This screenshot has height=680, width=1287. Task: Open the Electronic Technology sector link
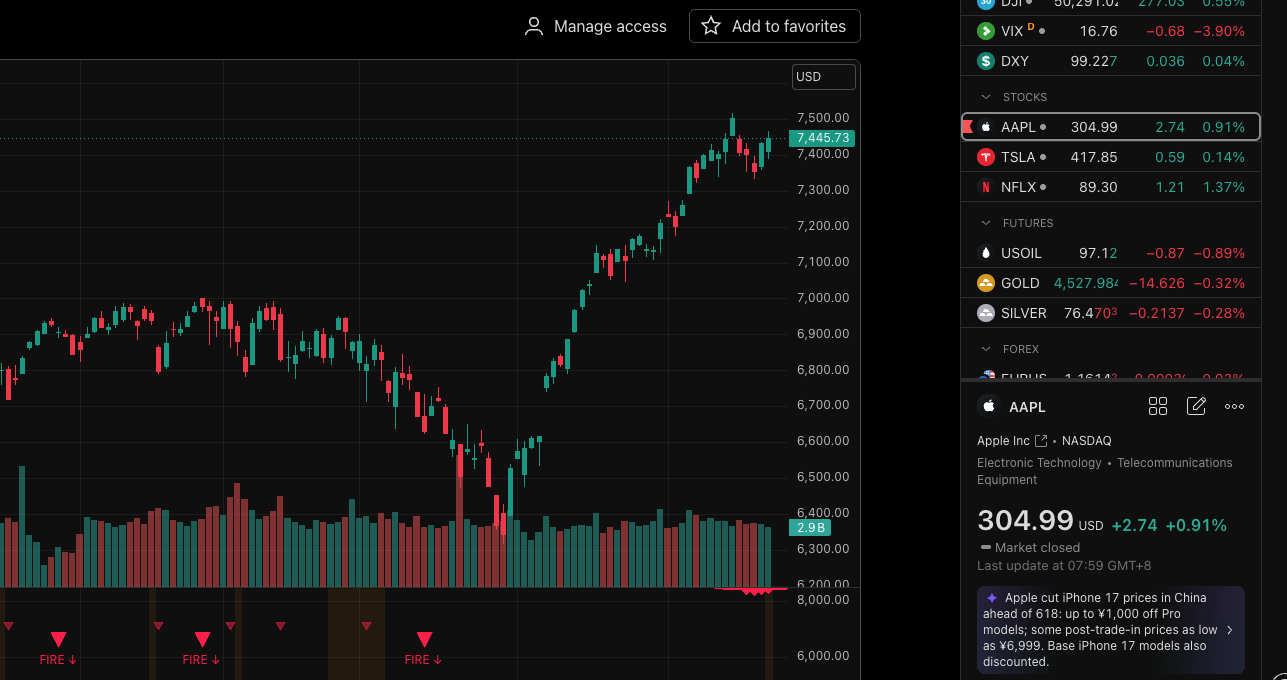1039,463
